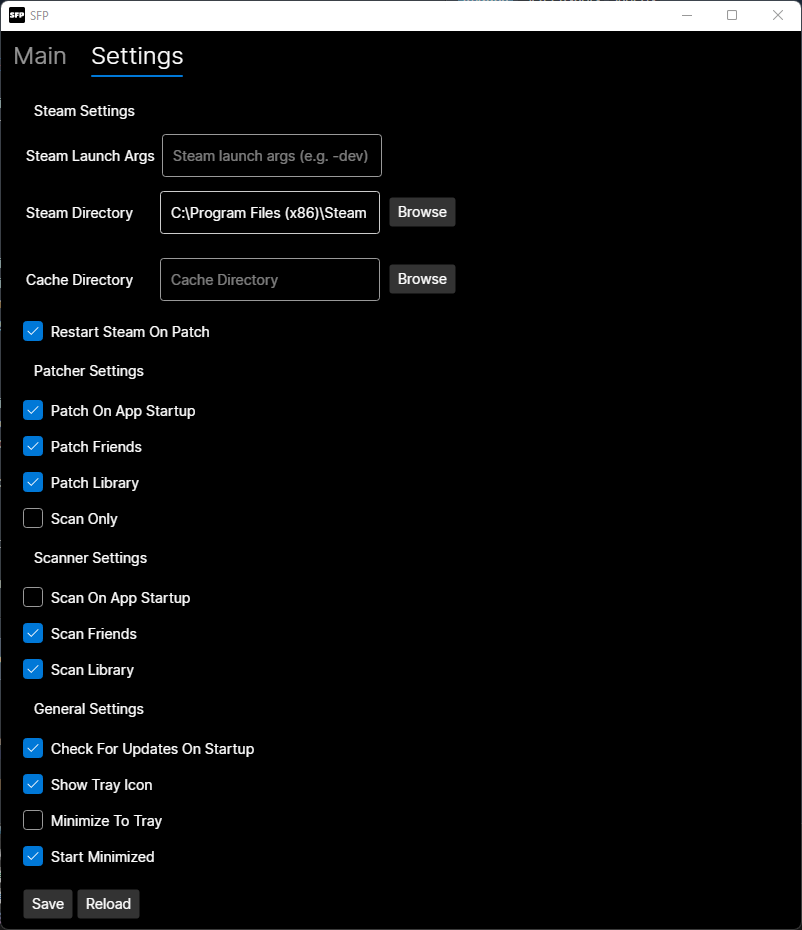
Task: Click the Steam Launch Args input field
Action: pos(272,156)
